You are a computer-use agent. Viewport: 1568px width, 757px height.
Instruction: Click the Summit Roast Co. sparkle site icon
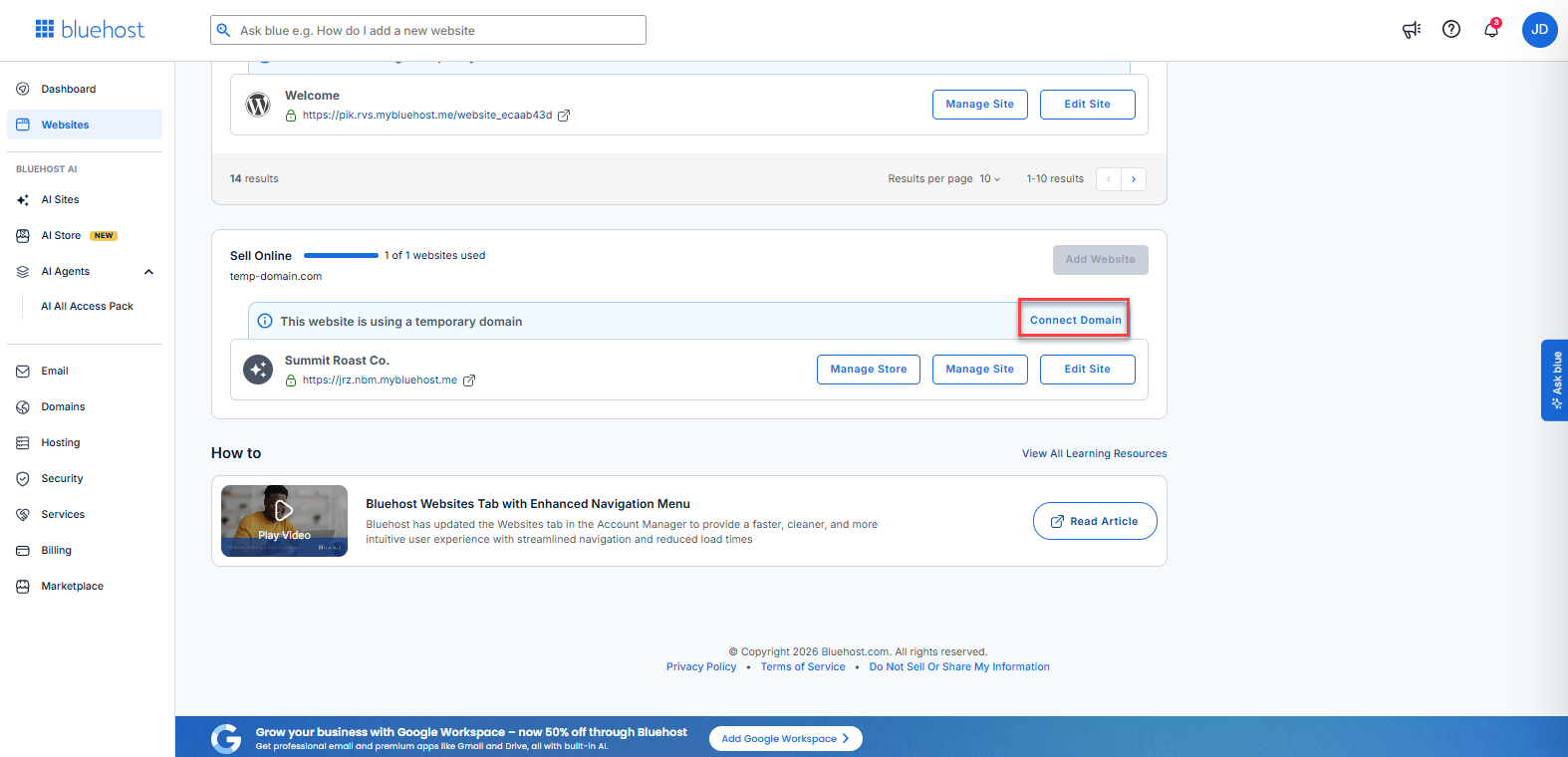[x=258, y=370]
